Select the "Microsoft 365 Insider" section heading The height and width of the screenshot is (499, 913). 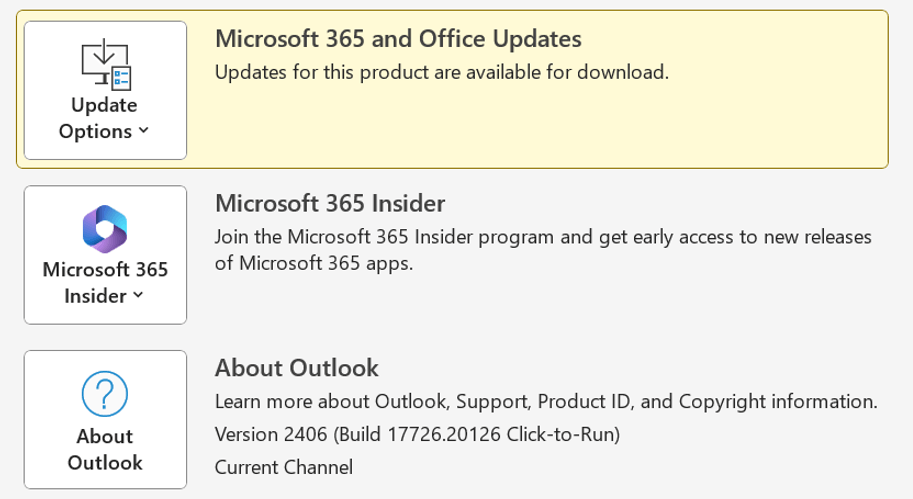(330, 204)
